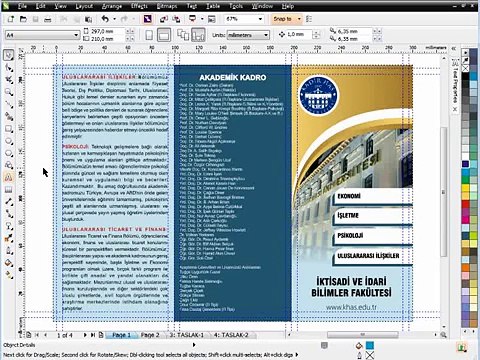Click the Print icon
The height and width of the screenshot is (360, 480).
coord(48,19)
